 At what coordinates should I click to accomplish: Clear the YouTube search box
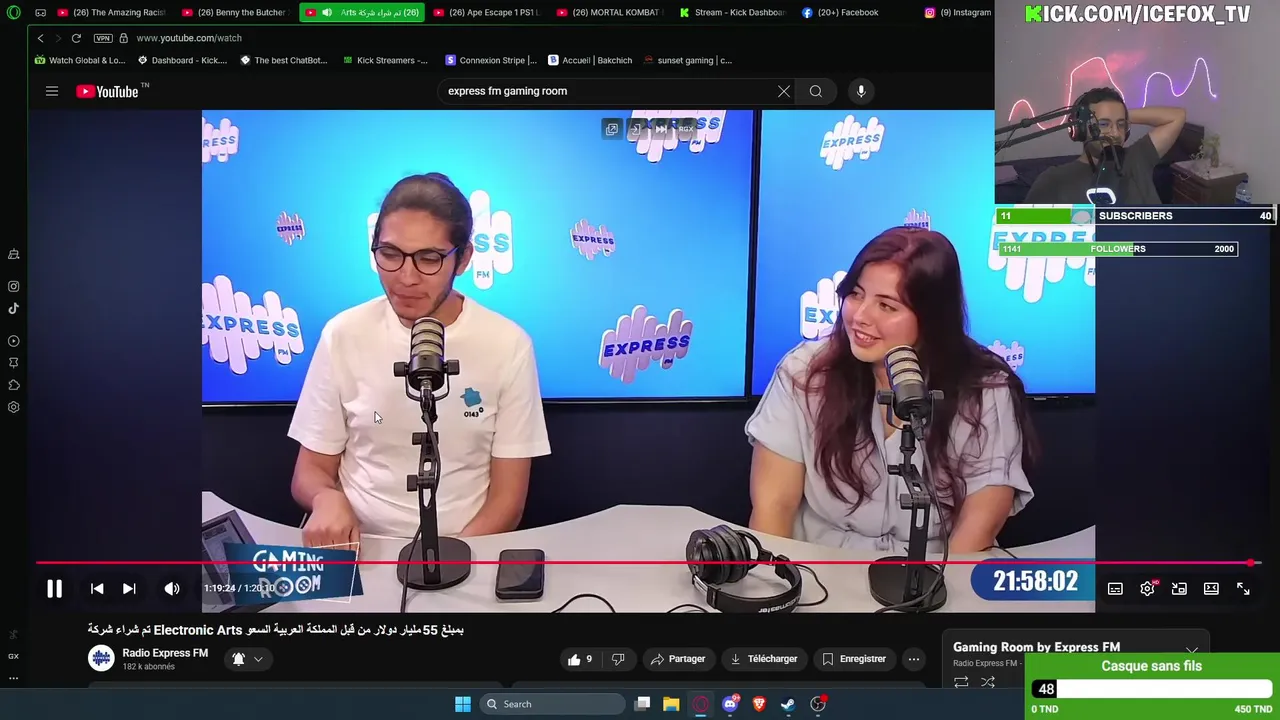(x=784, y=91)
